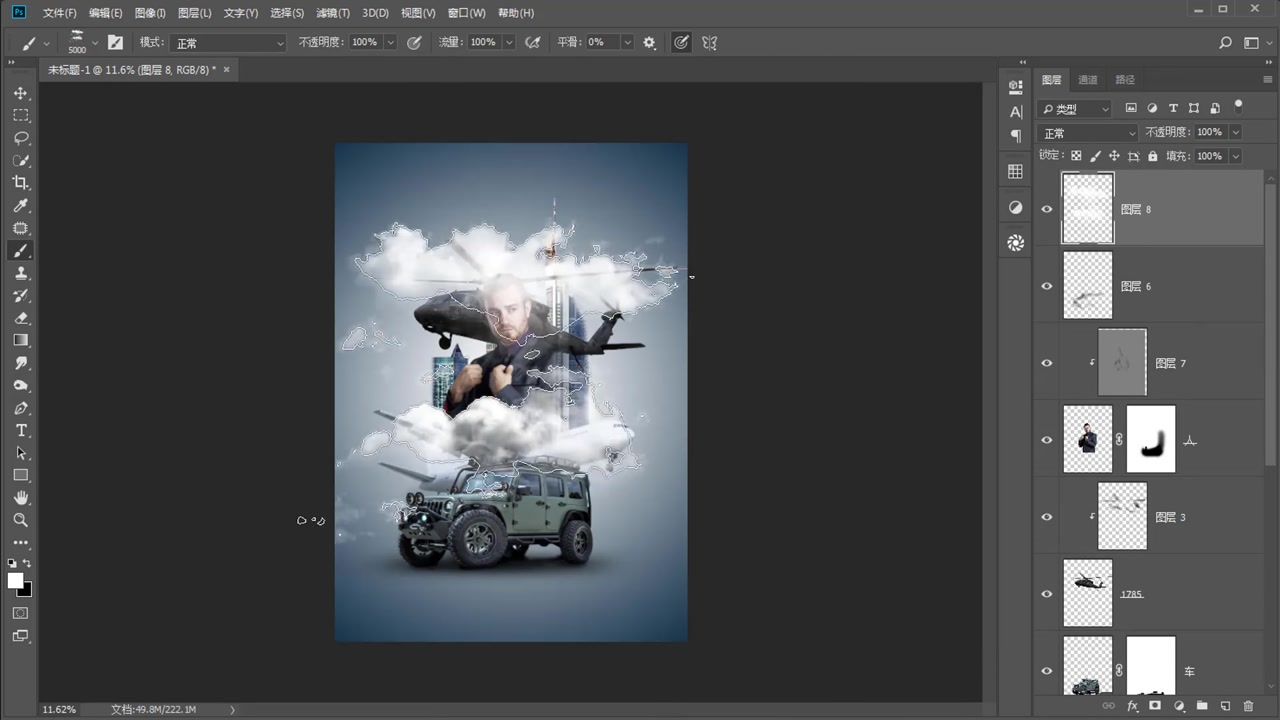This screenshot has width=1280, height=720.
Task: Open smoothing options gear
Action: click(x=650, y=42)
